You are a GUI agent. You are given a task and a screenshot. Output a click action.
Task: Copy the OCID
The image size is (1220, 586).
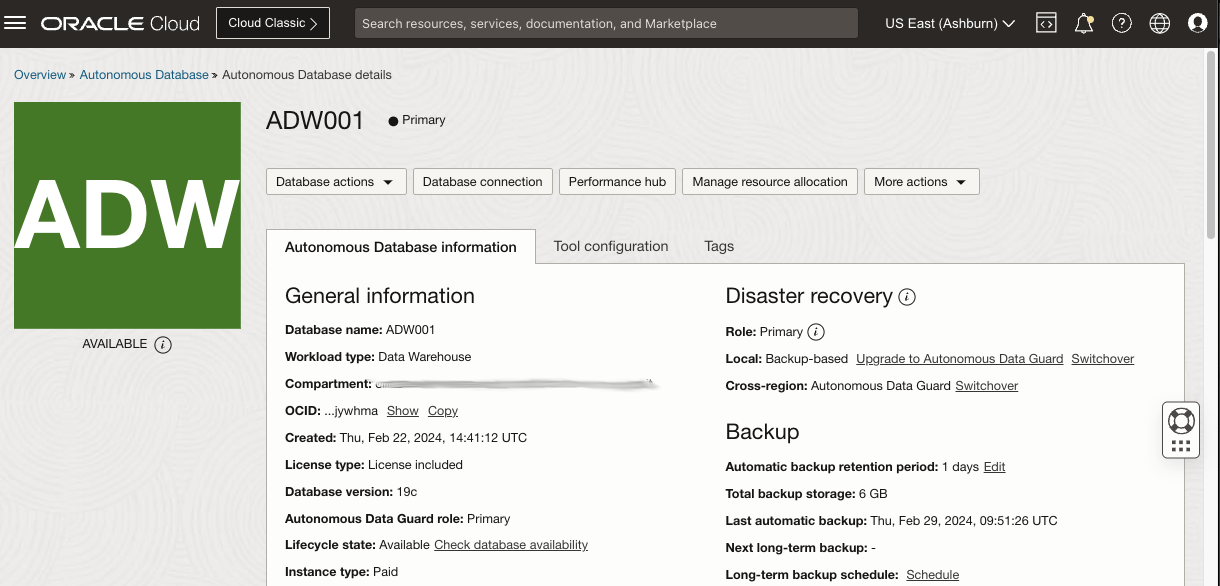click(443, 411)
